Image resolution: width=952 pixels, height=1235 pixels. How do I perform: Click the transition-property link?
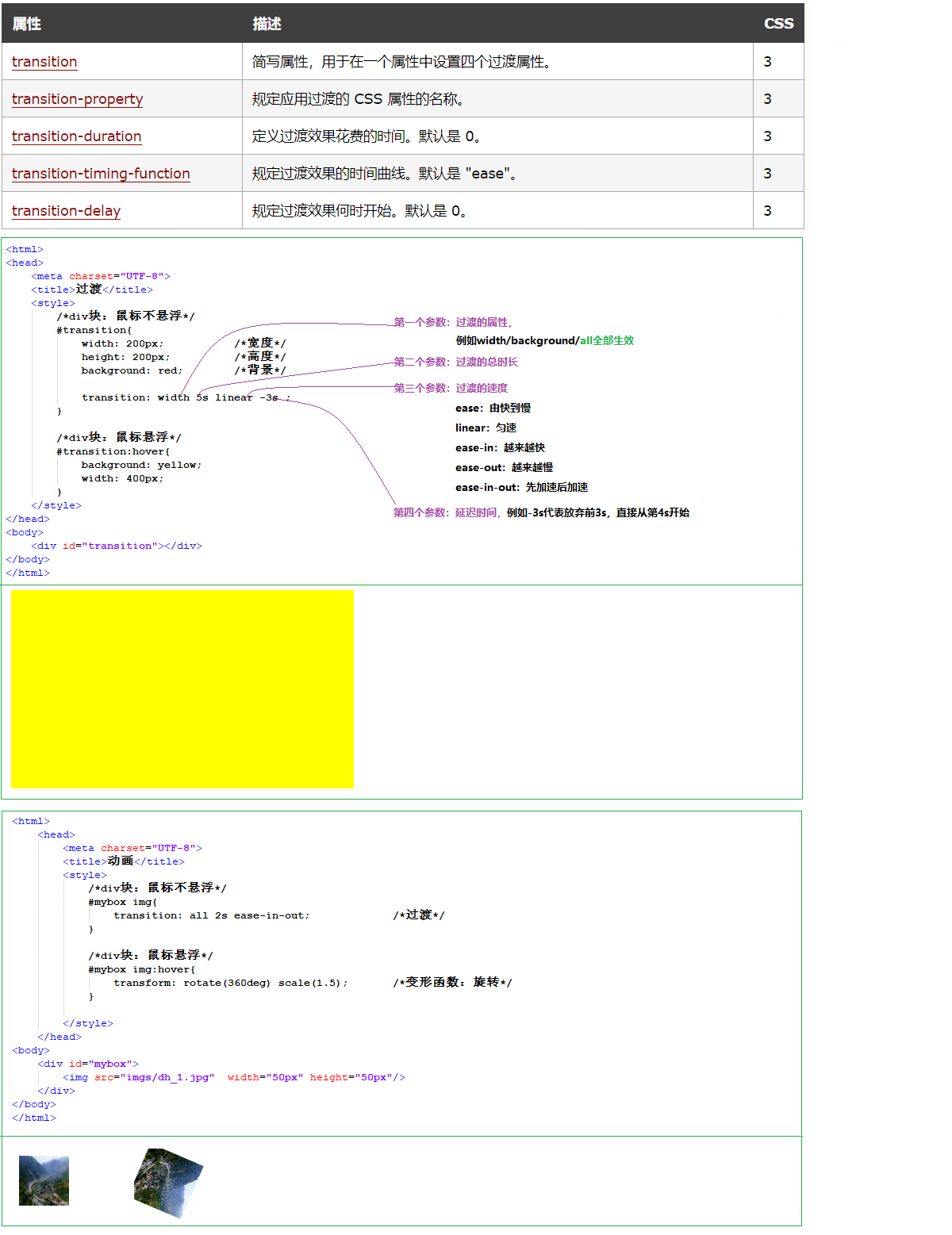[x=77, y=99]
